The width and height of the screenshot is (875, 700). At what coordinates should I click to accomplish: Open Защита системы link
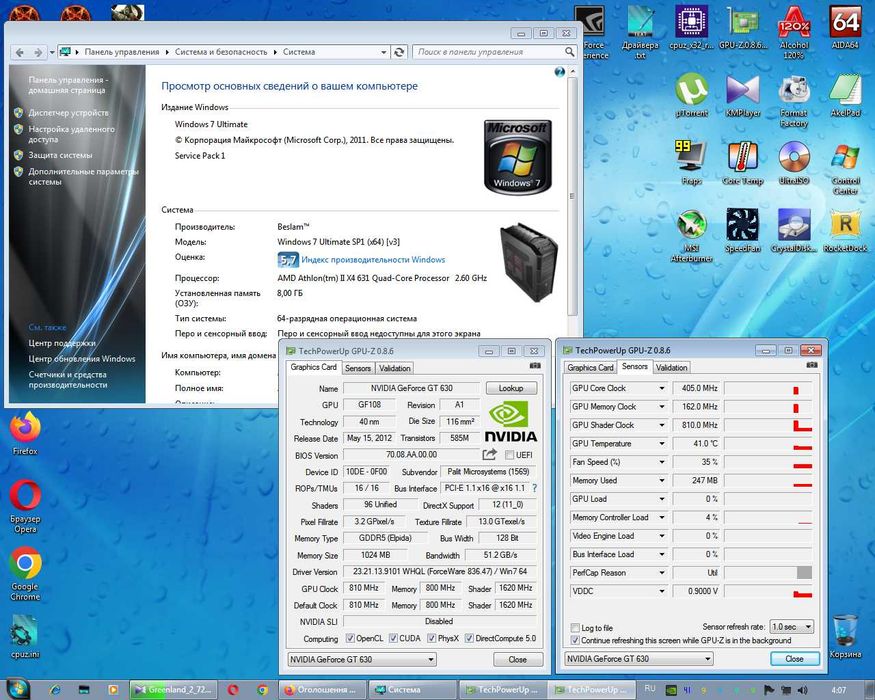tap(60, 155)
